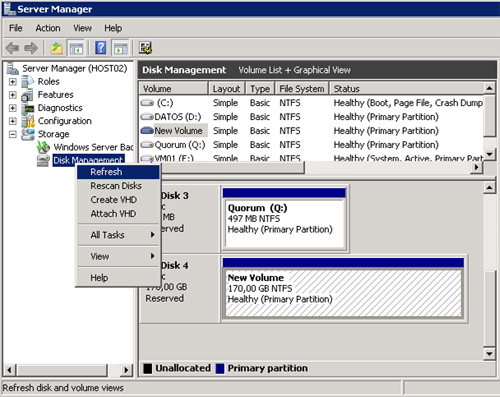The height and width of the screenshot is (397, 500).
Task: Click the Server Manager title bar icon
Action: (x=9, y=9)
